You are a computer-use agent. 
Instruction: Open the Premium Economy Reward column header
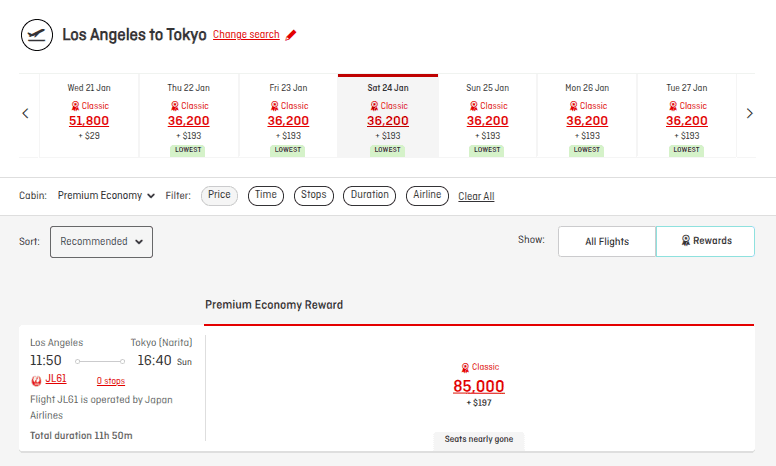pyautogui.click(x=274, y=305)
